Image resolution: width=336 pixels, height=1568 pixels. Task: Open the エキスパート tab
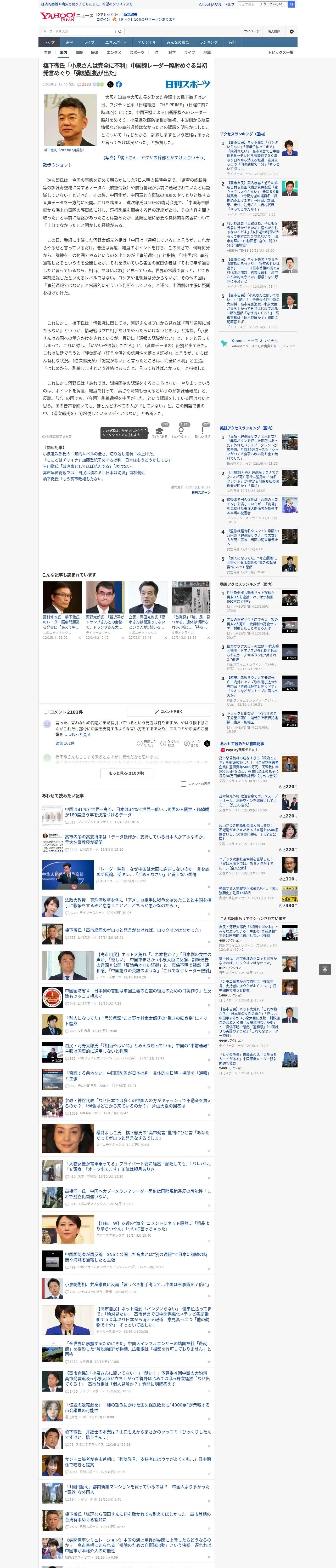pos(116,42)
